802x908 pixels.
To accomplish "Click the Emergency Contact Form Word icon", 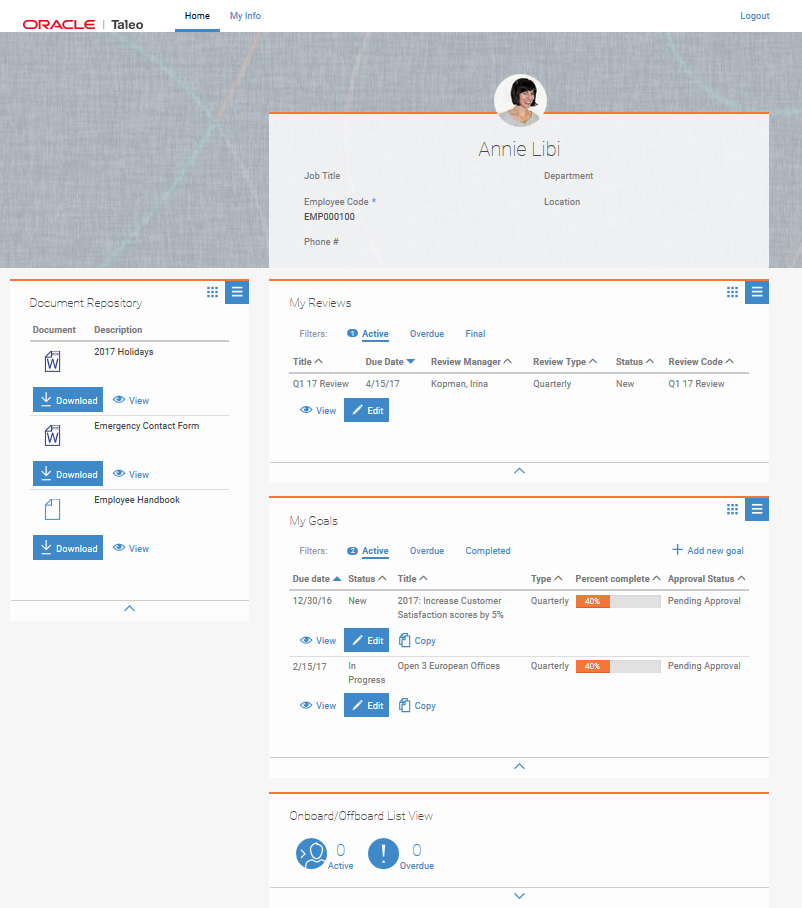I will click(53, 435).
